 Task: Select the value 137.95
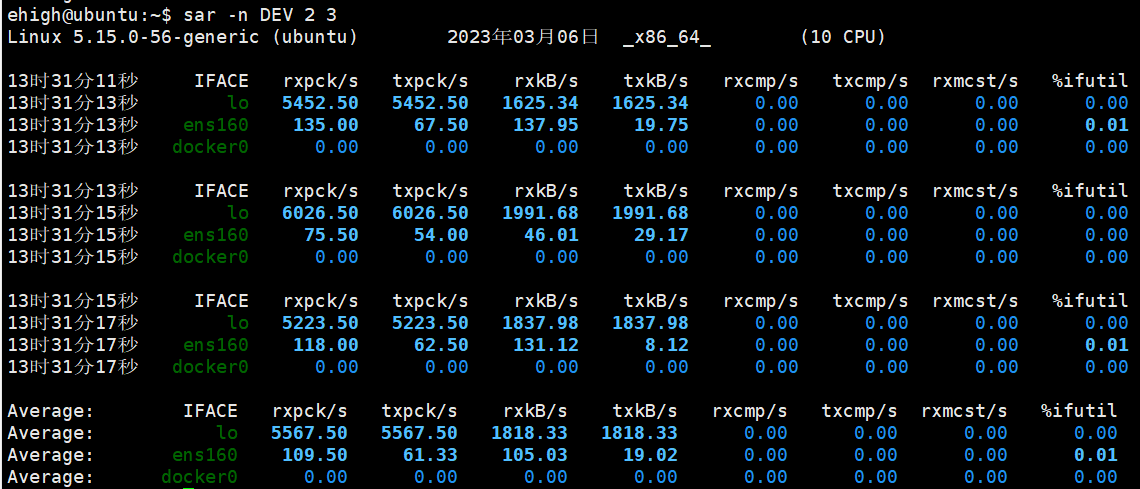tap(545, 125)
